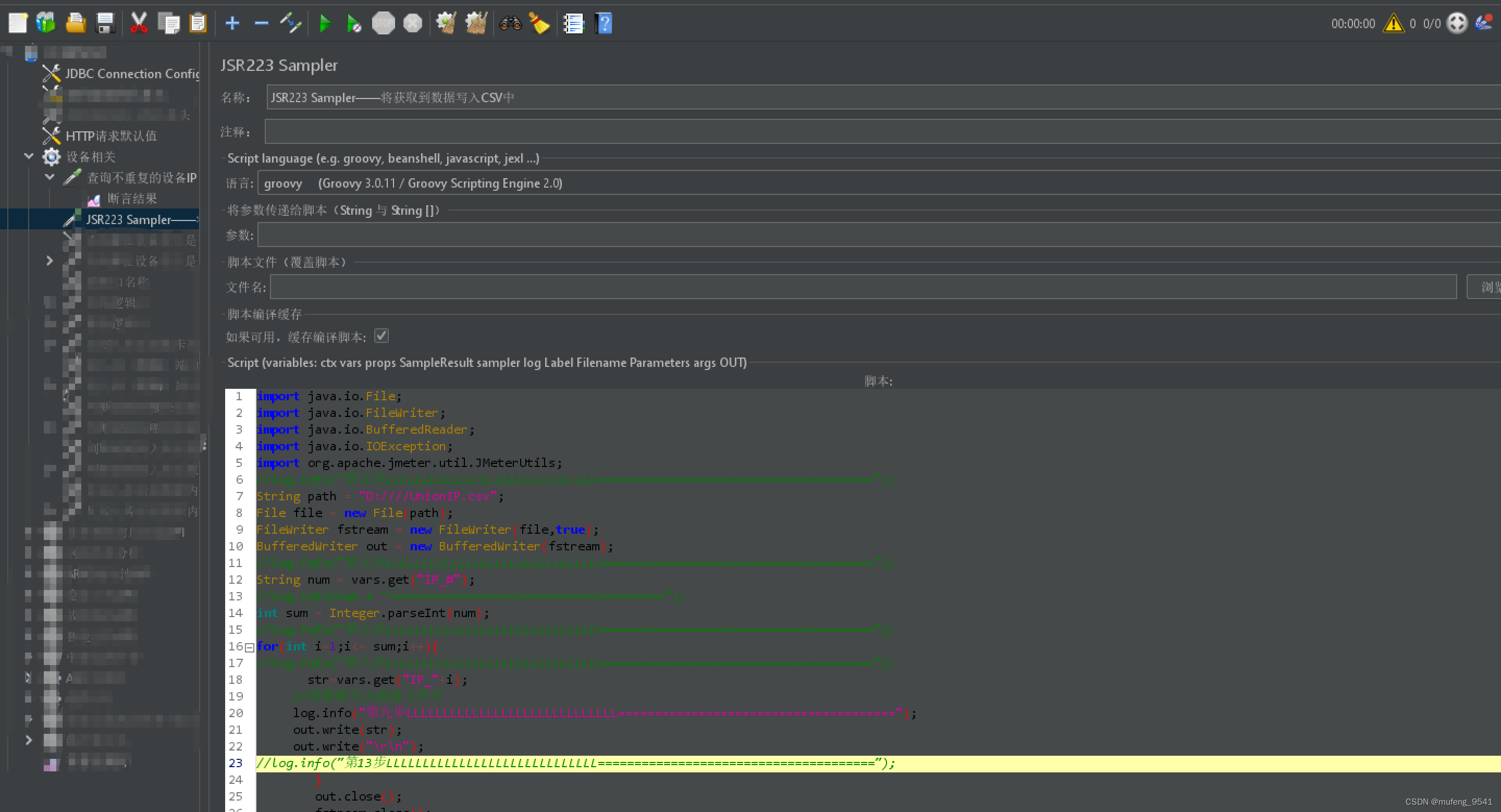Click the 名称 name input field

point(883,97)
